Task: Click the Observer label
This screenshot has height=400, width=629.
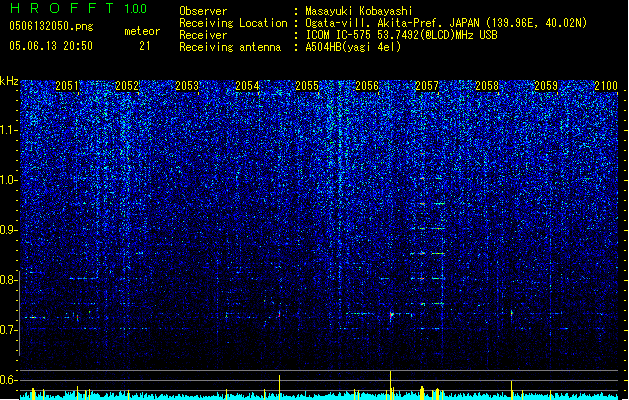Action: click(203, 11)
